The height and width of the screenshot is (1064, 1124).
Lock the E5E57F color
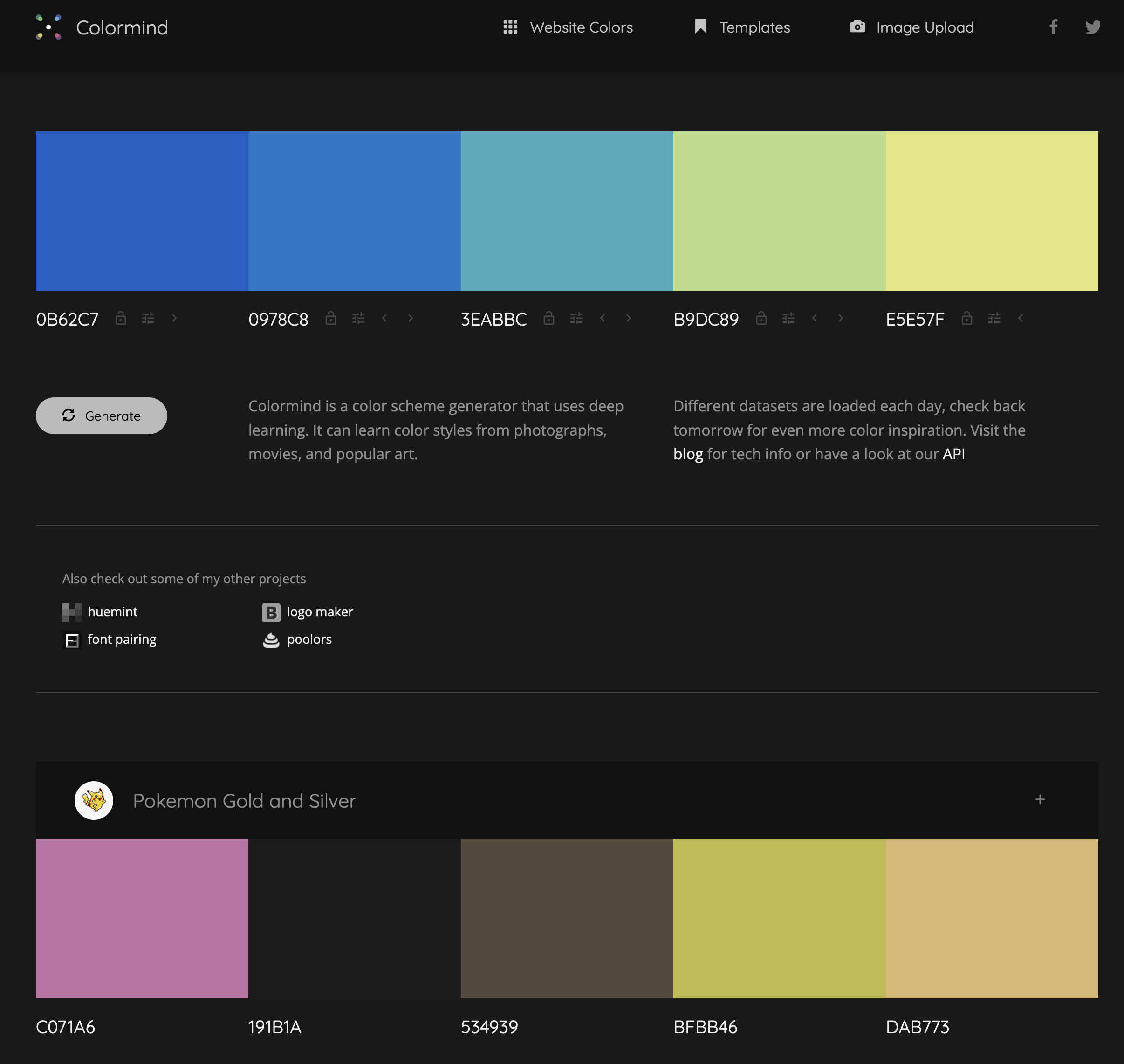(x=967, y=318)
